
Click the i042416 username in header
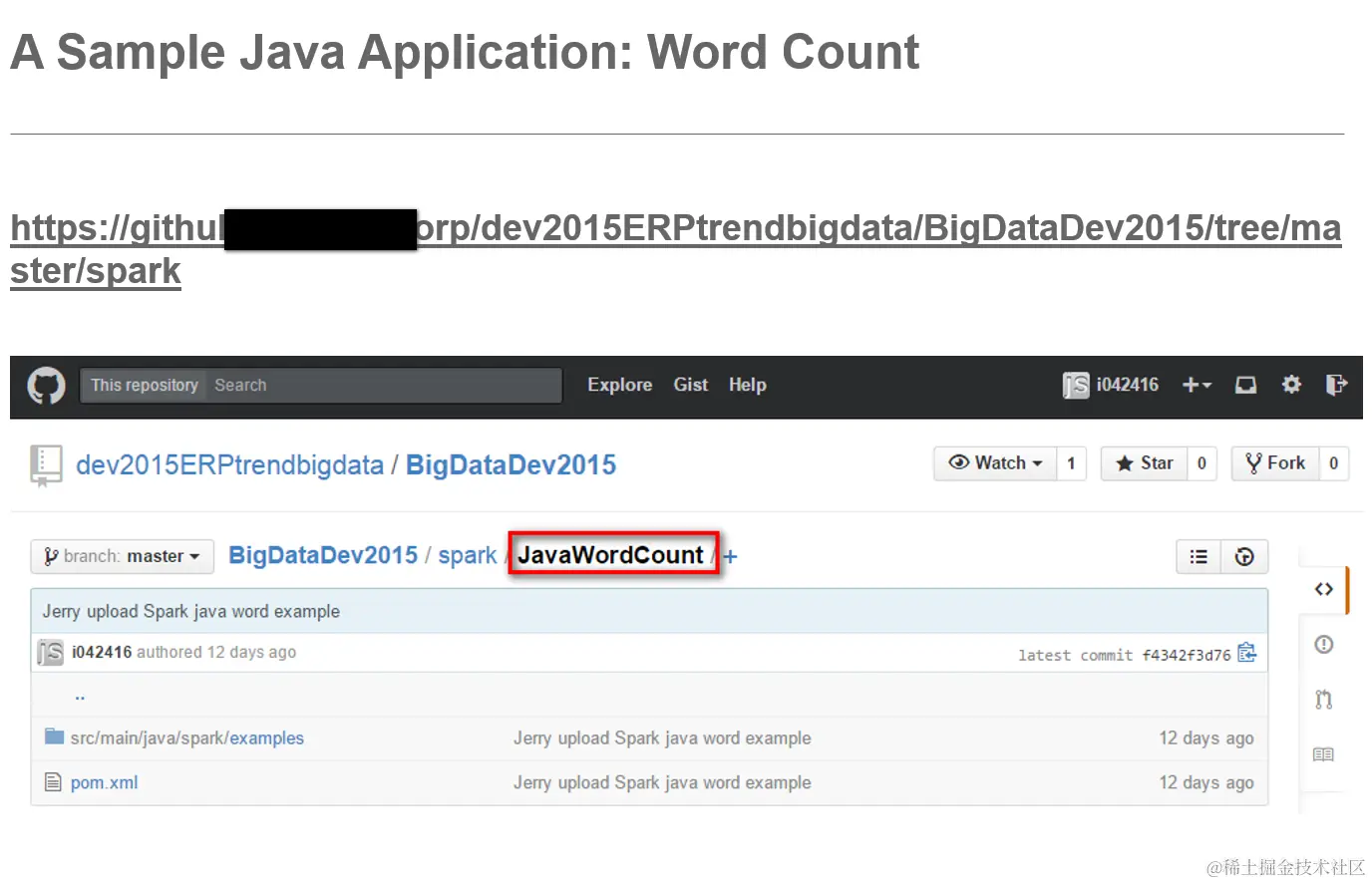1127,385
